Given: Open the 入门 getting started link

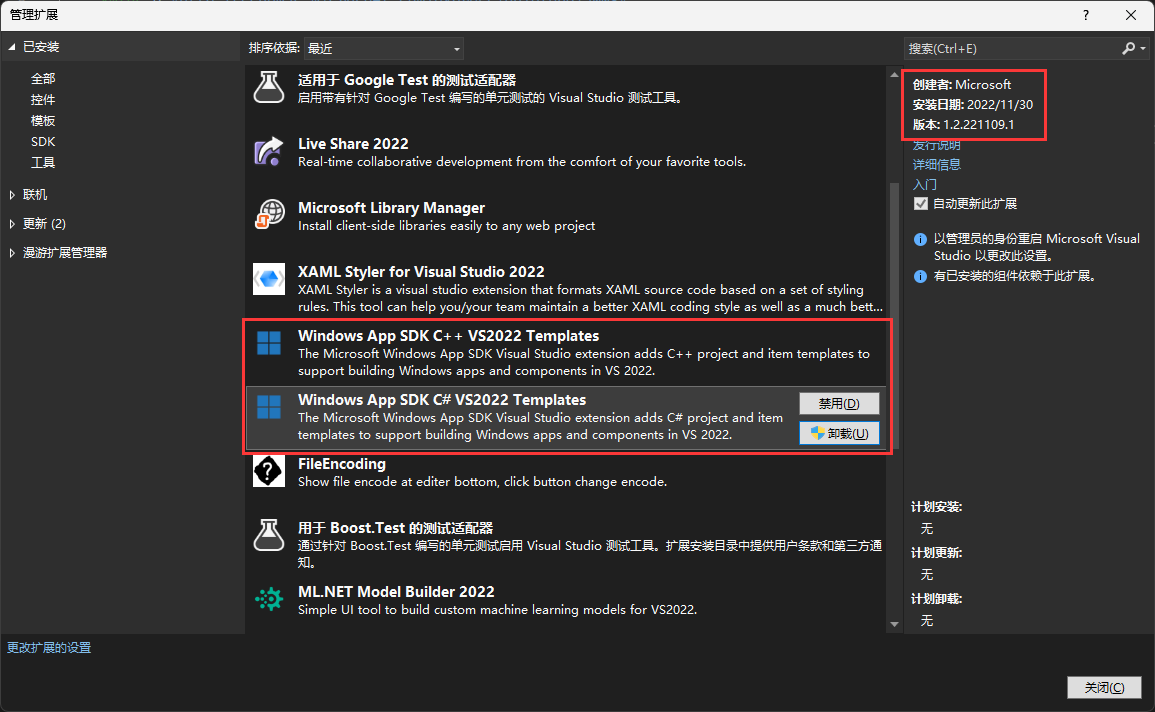Looking at the screenshot, I should (924, 184).
